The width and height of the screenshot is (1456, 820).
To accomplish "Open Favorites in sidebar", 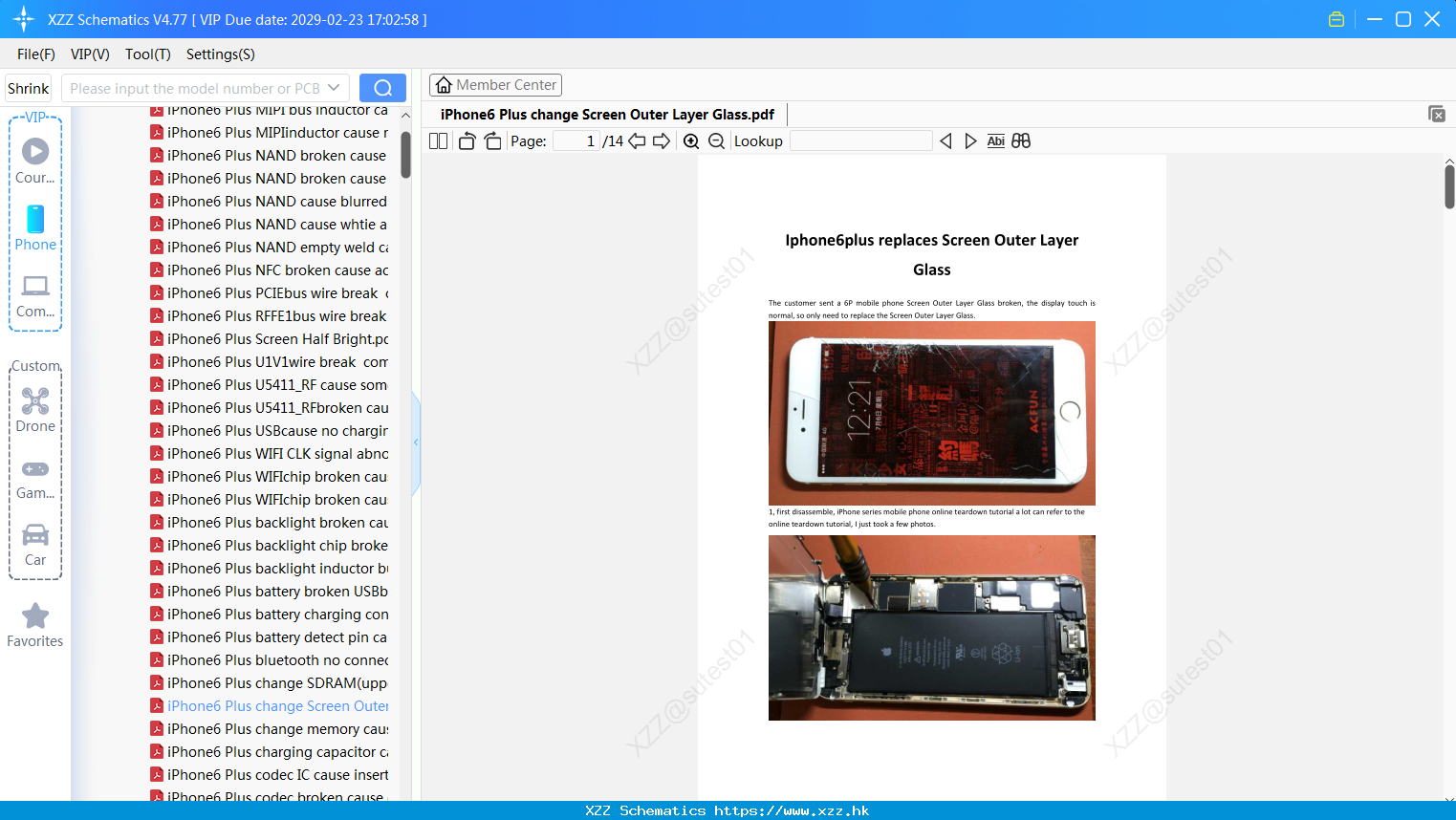I will 35,626.
